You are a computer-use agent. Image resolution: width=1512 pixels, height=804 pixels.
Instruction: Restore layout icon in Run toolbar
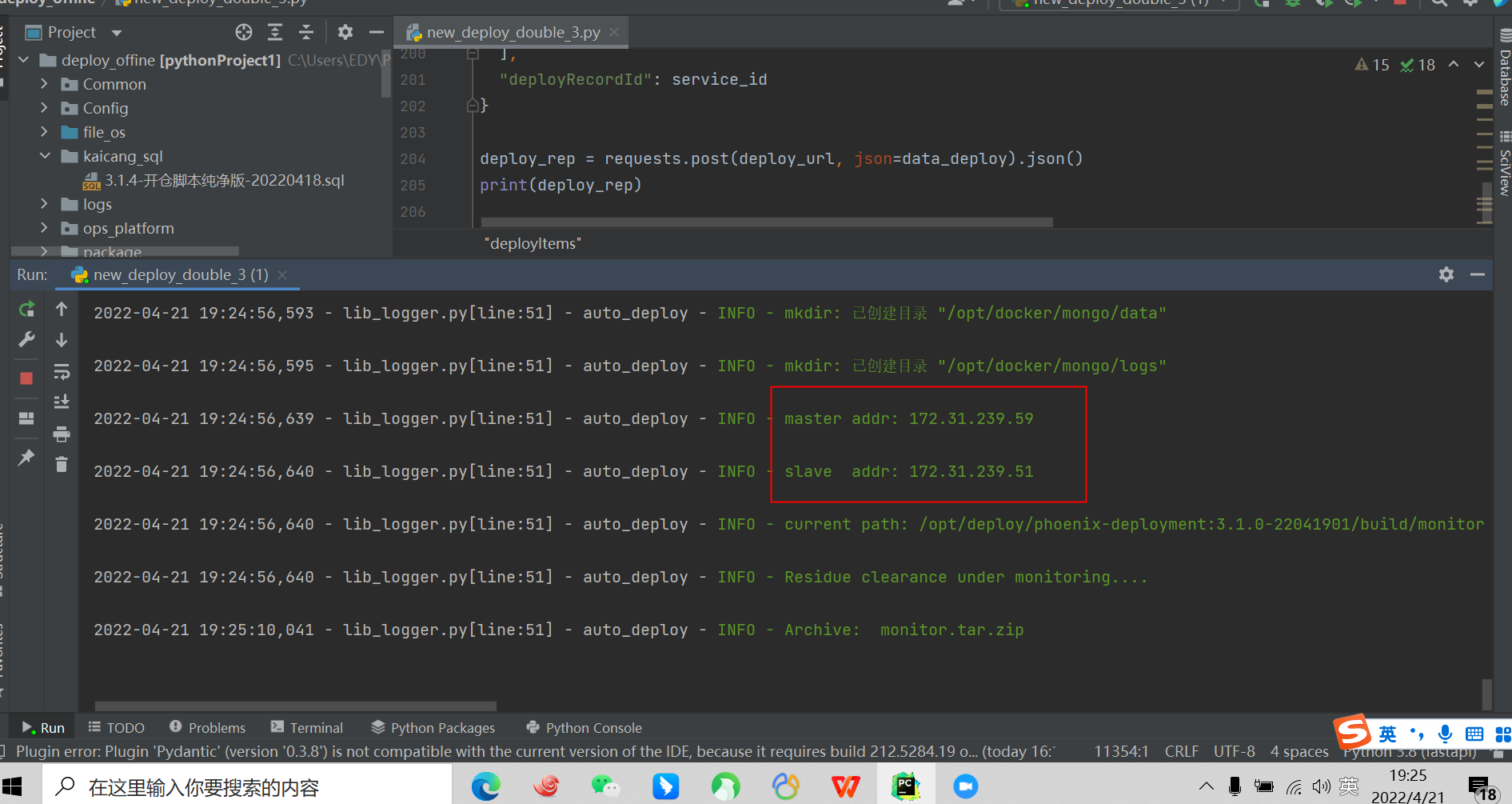[26, 418]
